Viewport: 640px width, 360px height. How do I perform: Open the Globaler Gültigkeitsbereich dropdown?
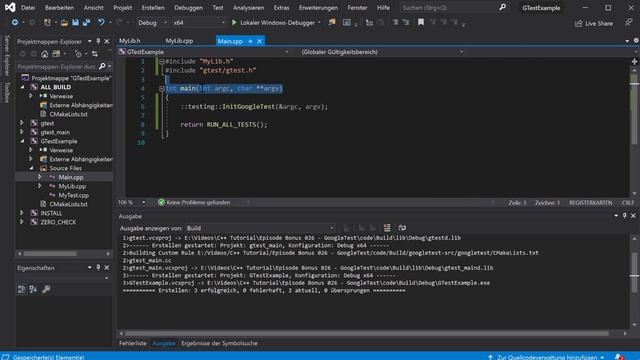[x=382, y=52]
